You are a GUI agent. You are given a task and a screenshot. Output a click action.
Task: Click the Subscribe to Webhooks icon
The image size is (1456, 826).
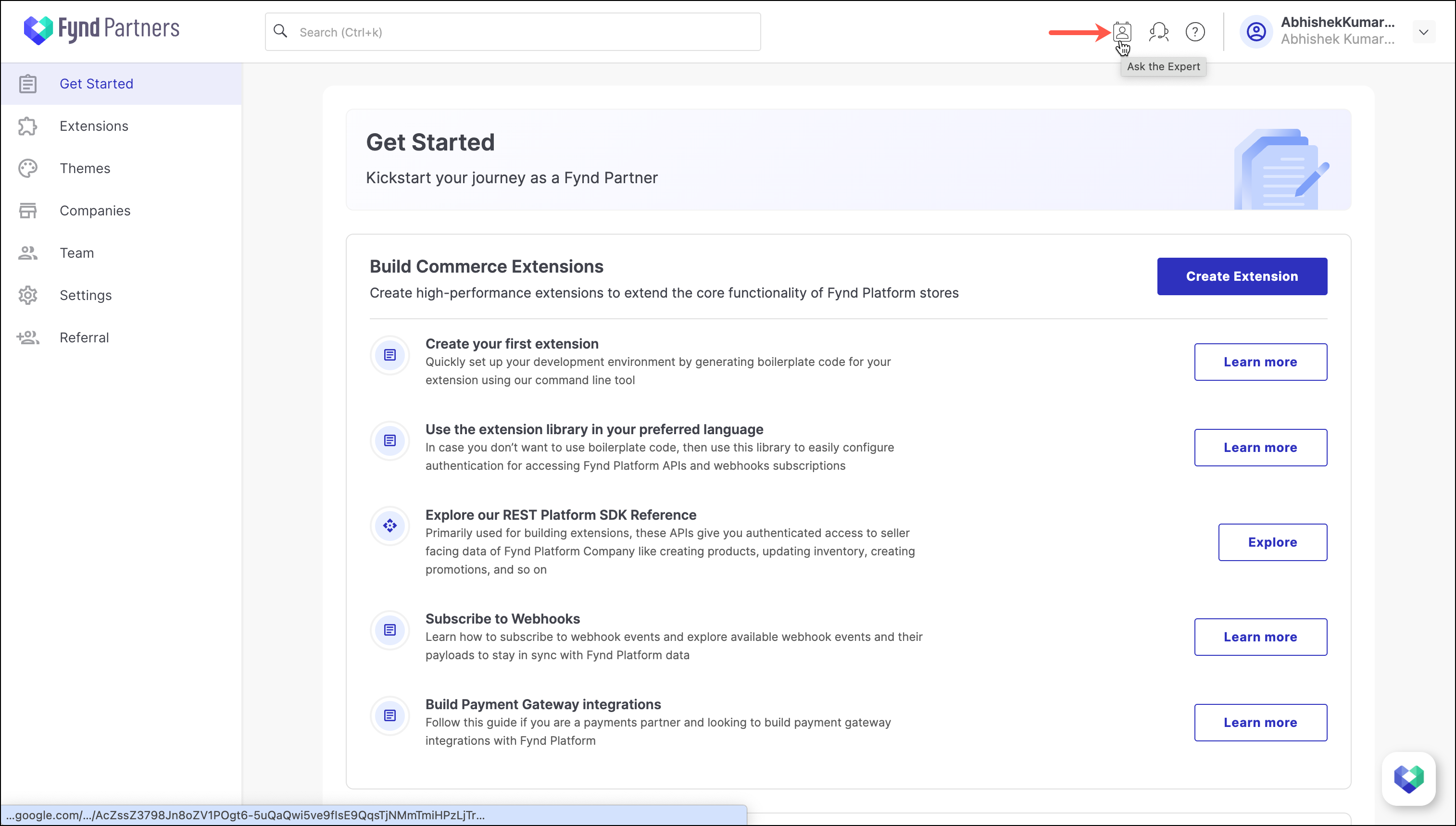389,630
